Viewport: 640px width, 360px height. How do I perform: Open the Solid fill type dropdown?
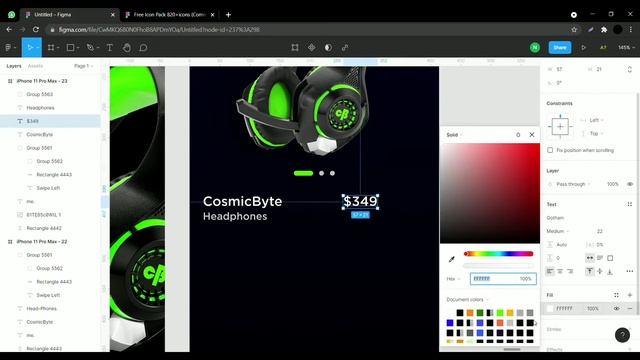point(454,135)
